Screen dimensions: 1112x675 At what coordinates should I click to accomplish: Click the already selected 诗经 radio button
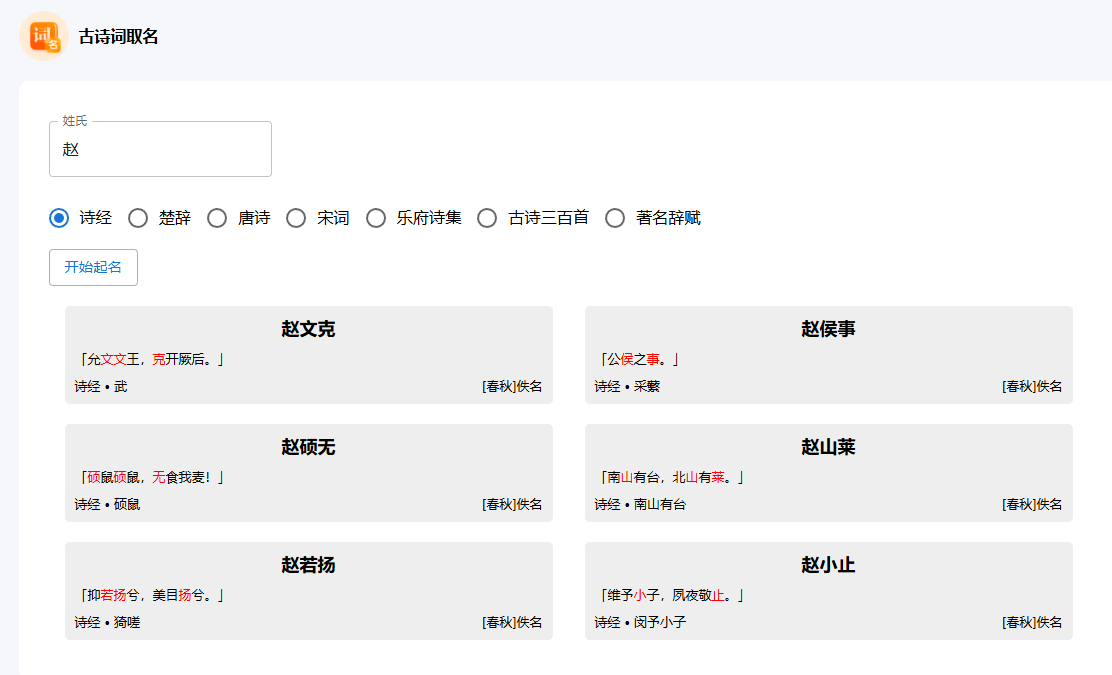coord(58,217)
